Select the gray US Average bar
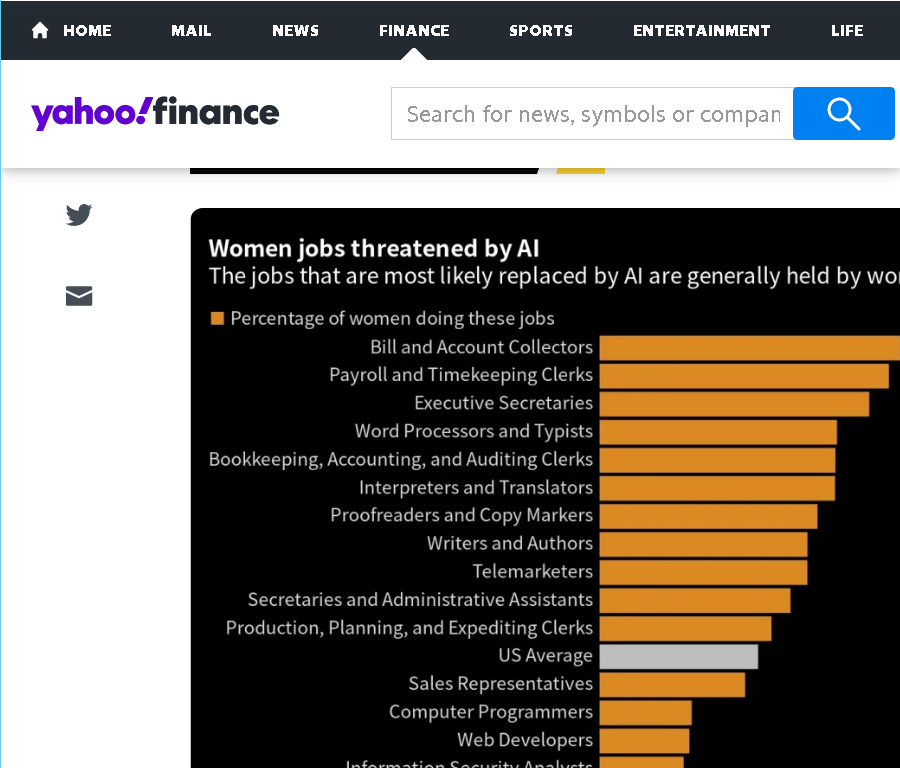This screenshot has height=768, width=900. coord(678,657)
